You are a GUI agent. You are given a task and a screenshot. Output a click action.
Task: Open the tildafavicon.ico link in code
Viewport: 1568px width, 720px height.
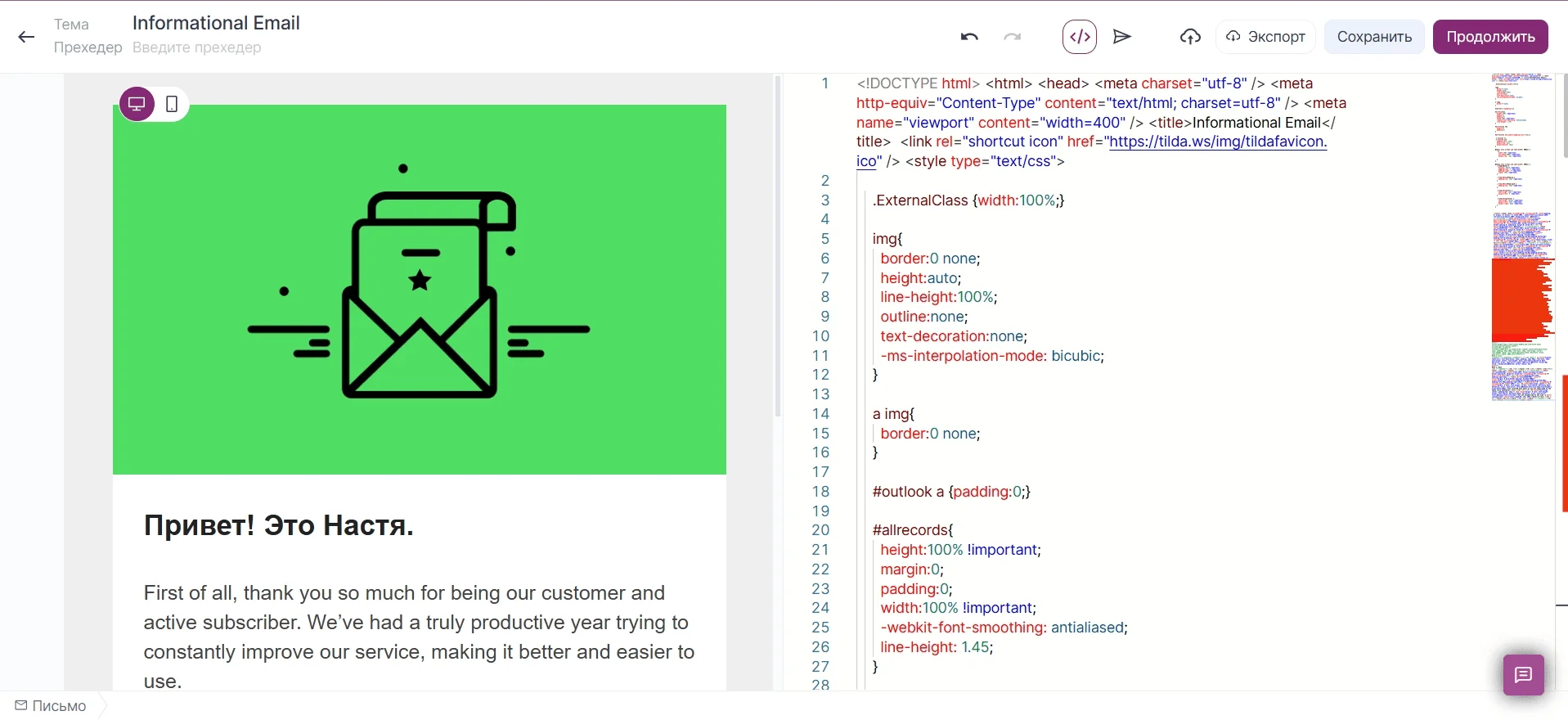pyautogui.click(x=1217, y=142)
